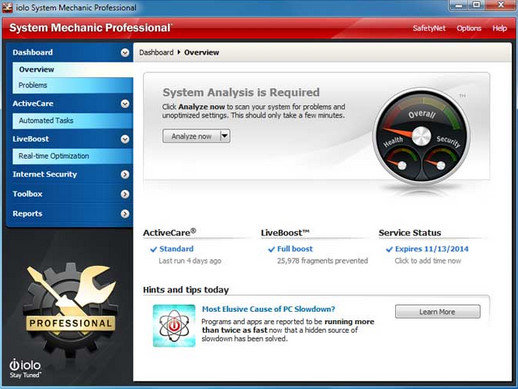Click the checkmark icon beside Full boost
This screenshot has height=389, width=518.
[271, 249]
